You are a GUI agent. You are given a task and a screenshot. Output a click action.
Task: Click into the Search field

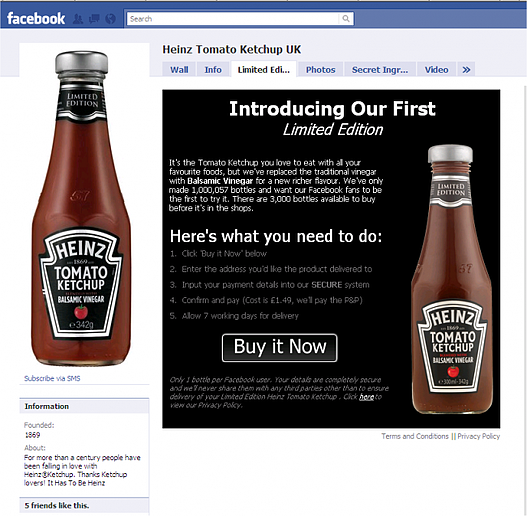coord(234,19)
